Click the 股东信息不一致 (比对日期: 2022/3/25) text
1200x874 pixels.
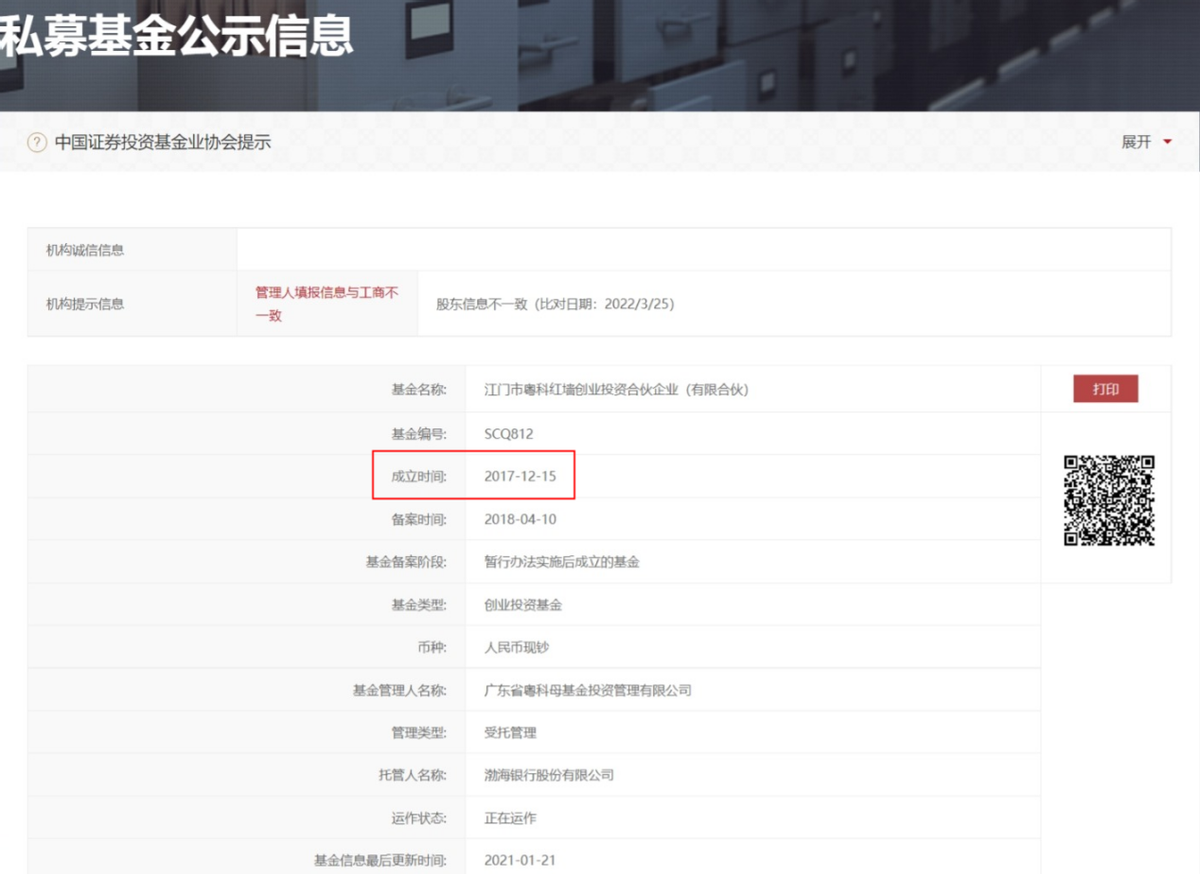pos(555,303)
